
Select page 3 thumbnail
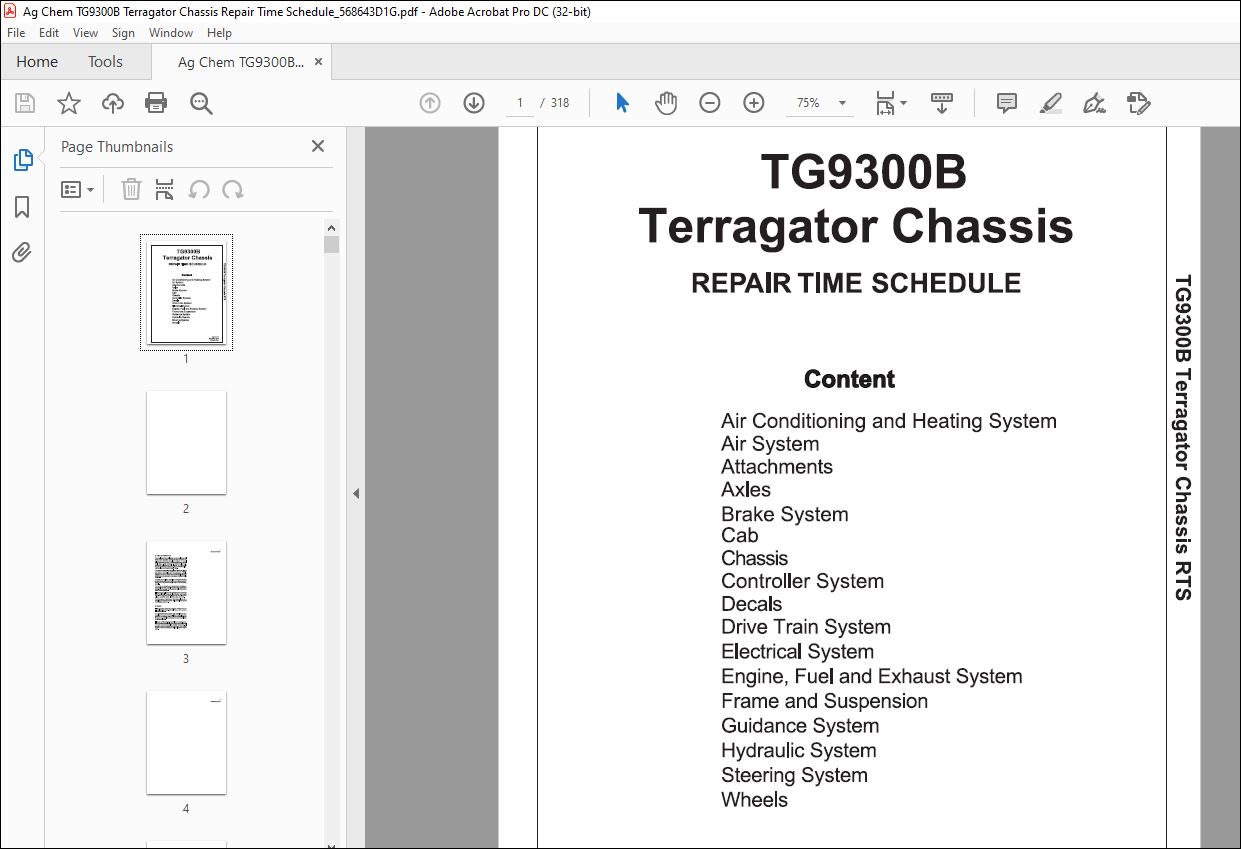pos(186,592)
